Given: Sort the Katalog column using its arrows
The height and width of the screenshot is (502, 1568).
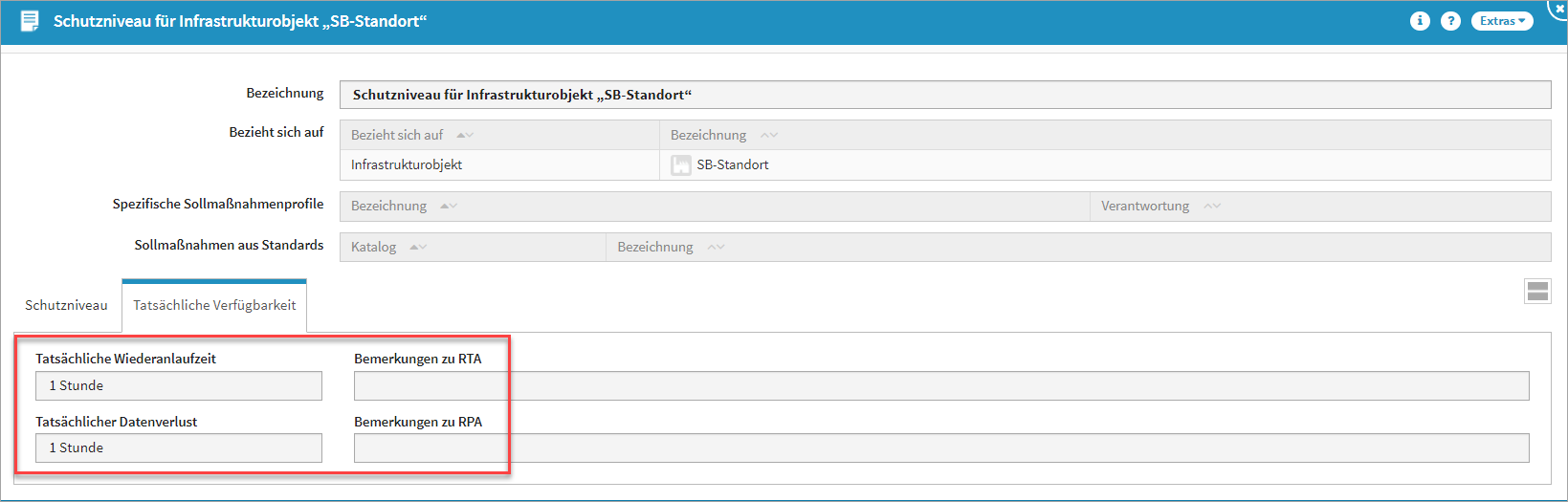Looking at the screenshot, I should tap(418, 248).
